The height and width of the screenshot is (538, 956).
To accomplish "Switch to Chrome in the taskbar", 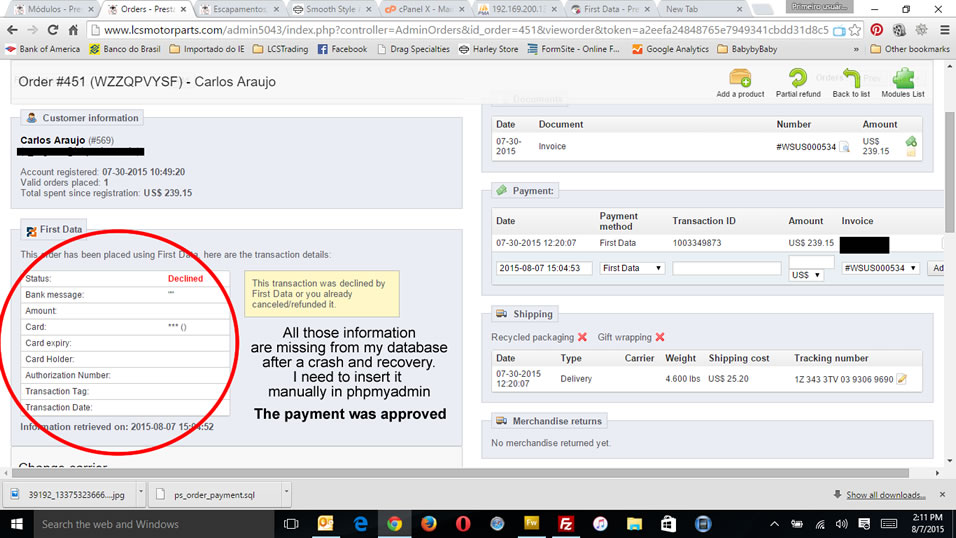I will pyautogui.click(x=394, y=524).
